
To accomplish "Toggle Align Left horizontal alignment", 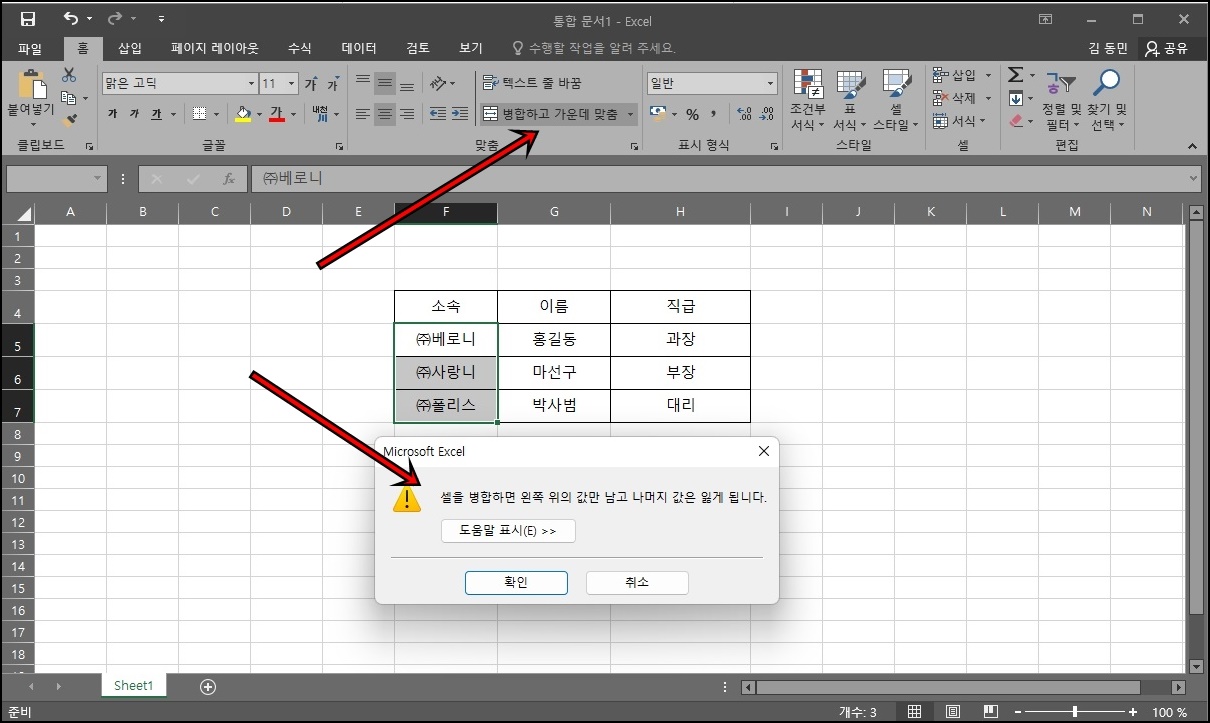I will coord(363,114).
